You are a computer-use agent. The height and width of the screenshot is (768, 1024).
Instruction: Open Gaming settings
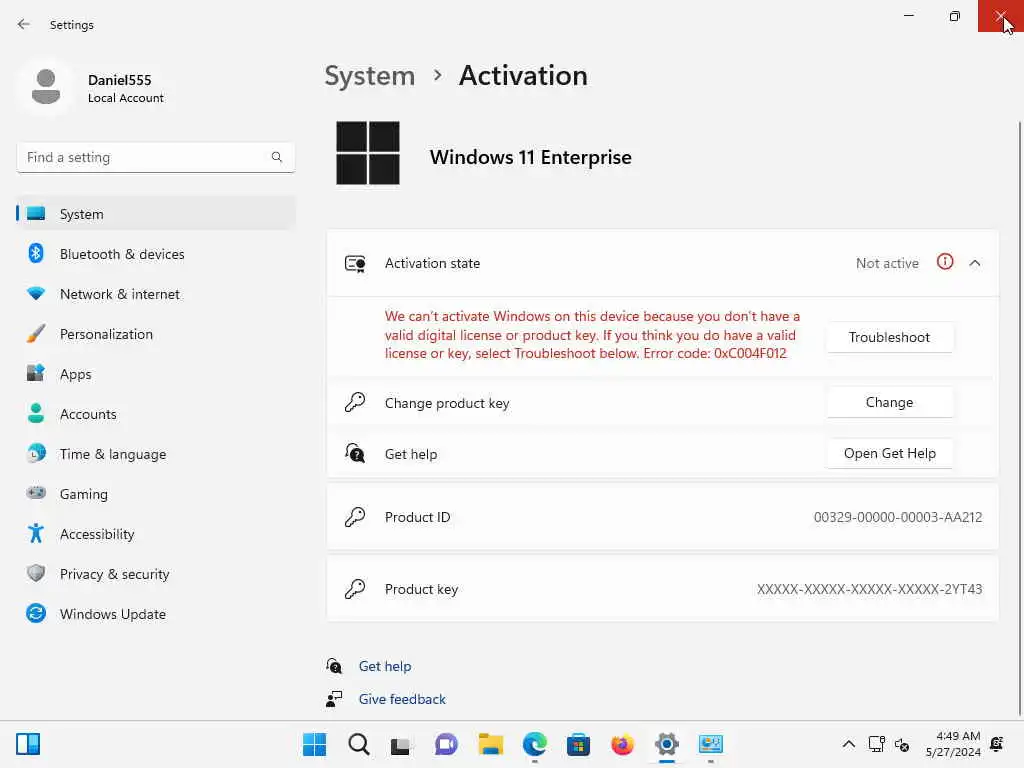coord(155,494)
